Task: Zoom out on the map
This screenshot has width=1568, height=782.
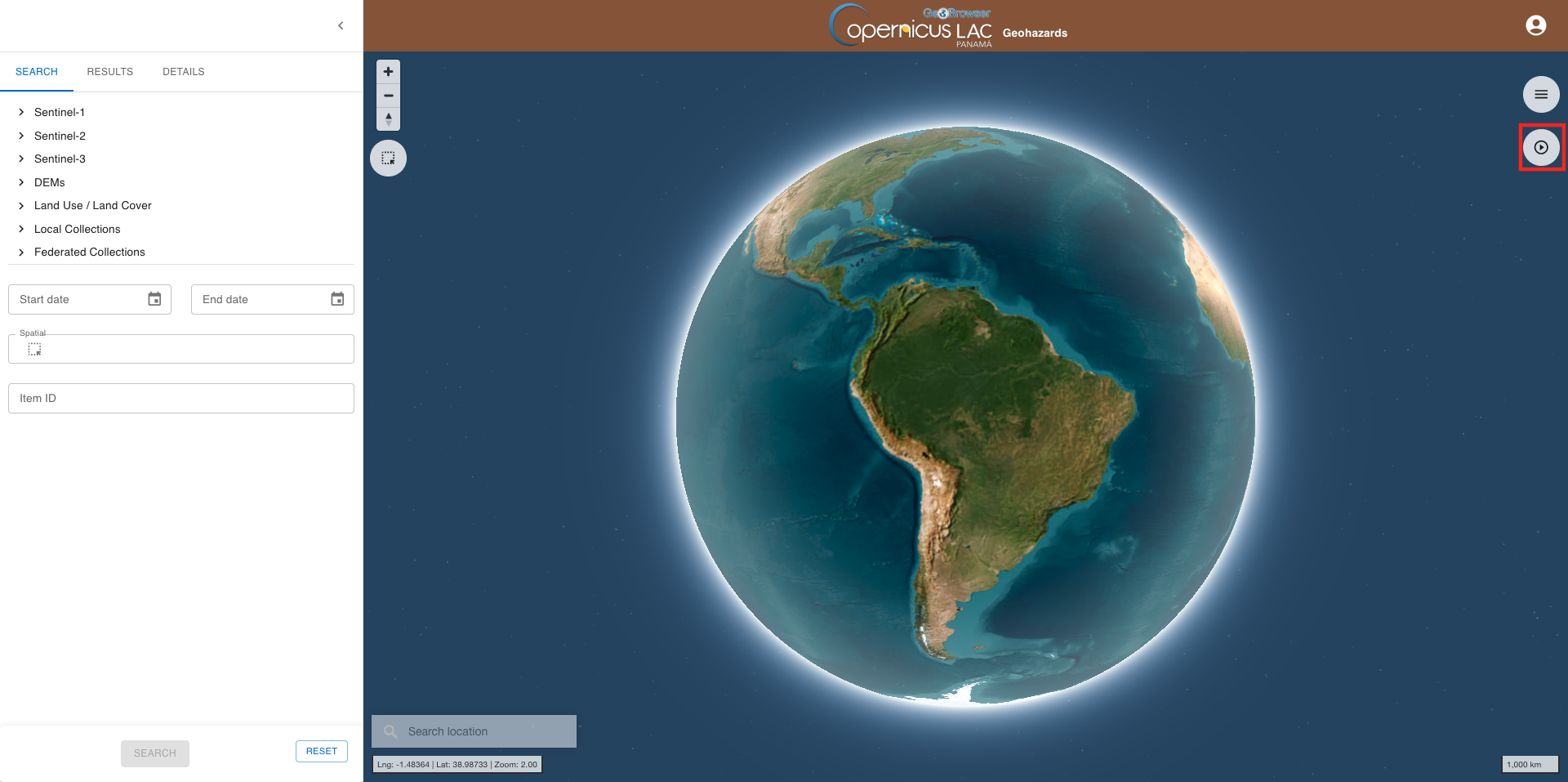Action: coord(388,96)
